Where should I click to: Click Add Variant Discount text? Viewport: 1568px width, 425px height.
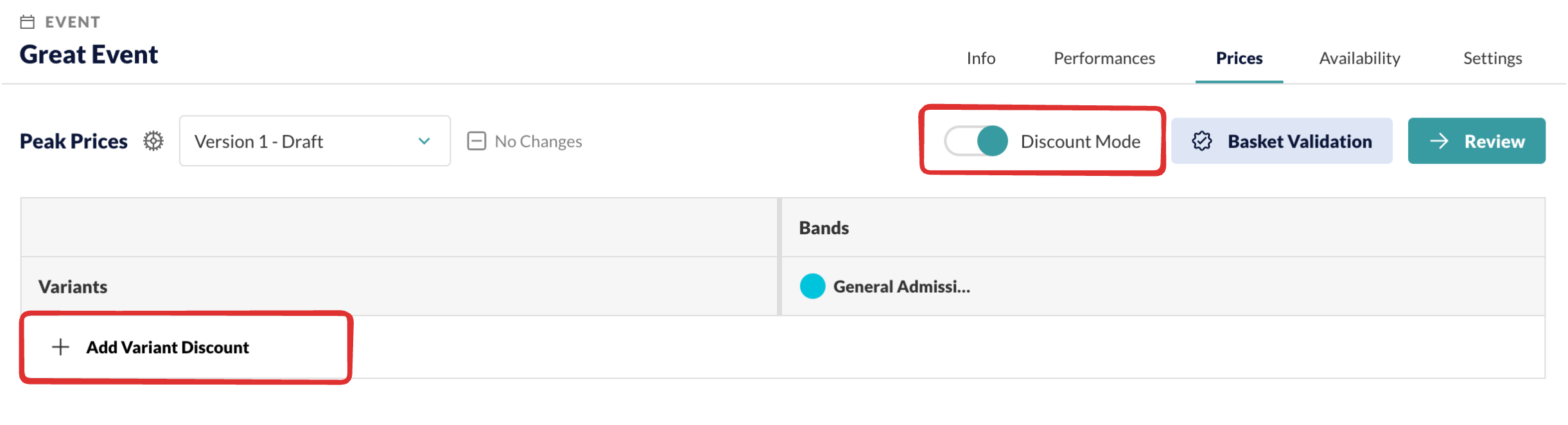click(168, 347)
